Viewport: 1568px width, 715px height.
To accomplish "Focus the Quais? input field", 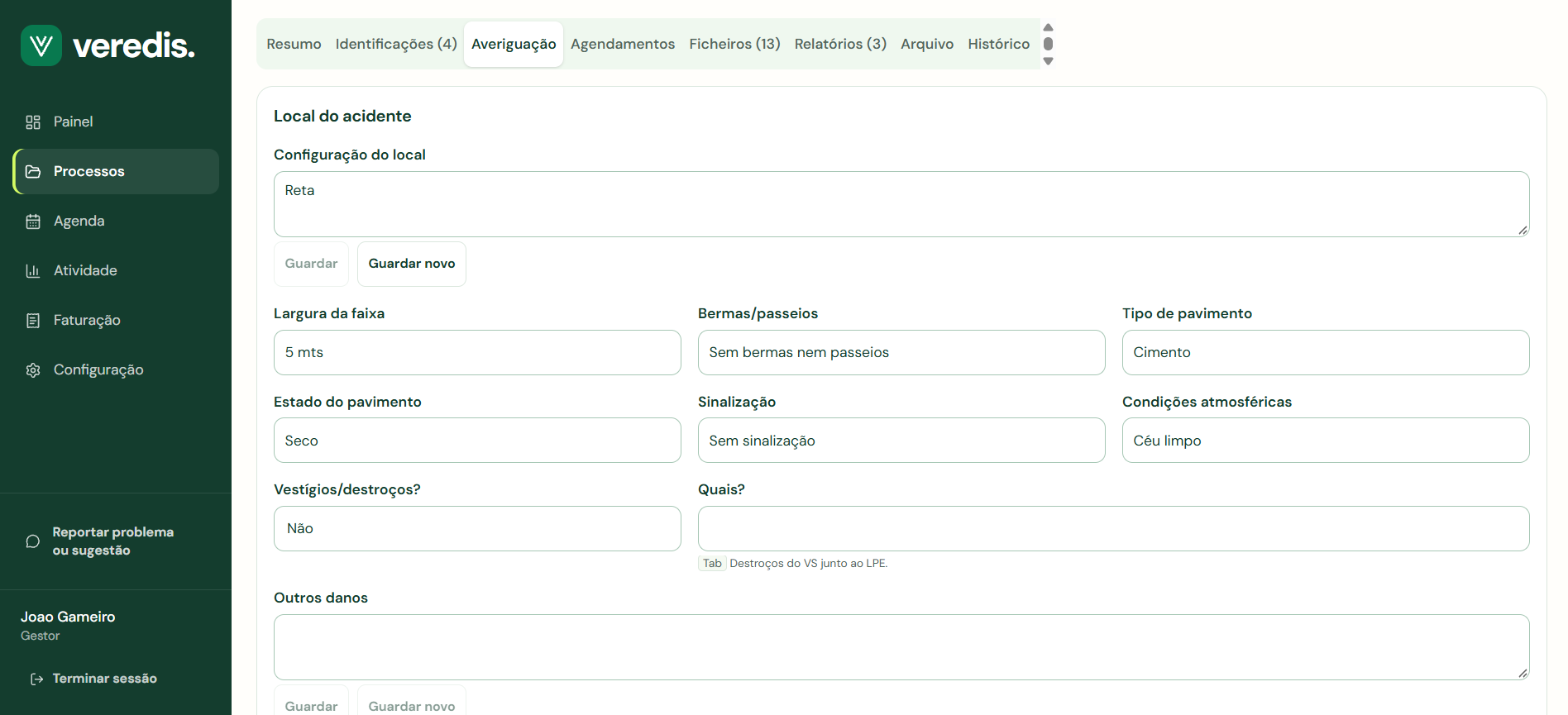I will click(1113, 529).
